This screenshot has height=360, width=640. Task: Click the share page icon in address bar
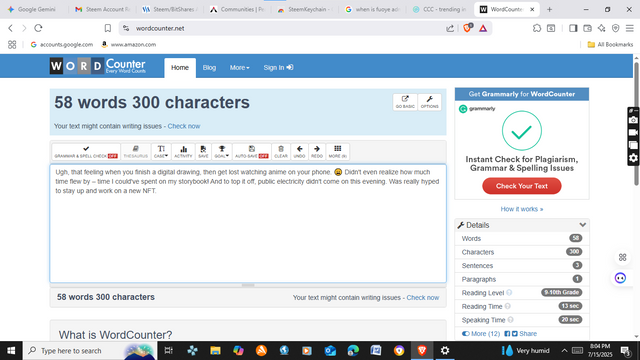pyautogui.click(x=450, y=28)
